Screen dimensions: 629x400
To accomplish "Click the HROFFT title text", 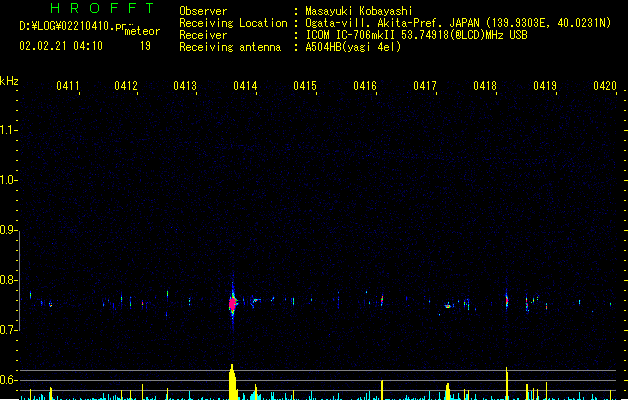I will point(102,8).
